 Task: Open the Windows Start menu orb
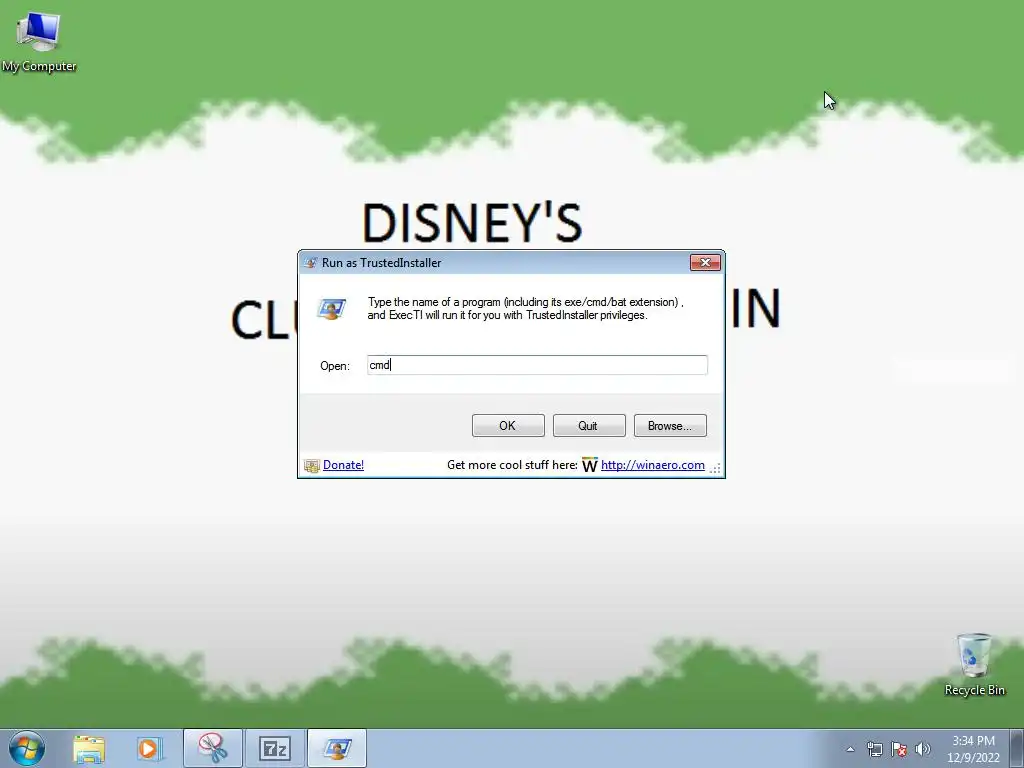tap(27, 748)
